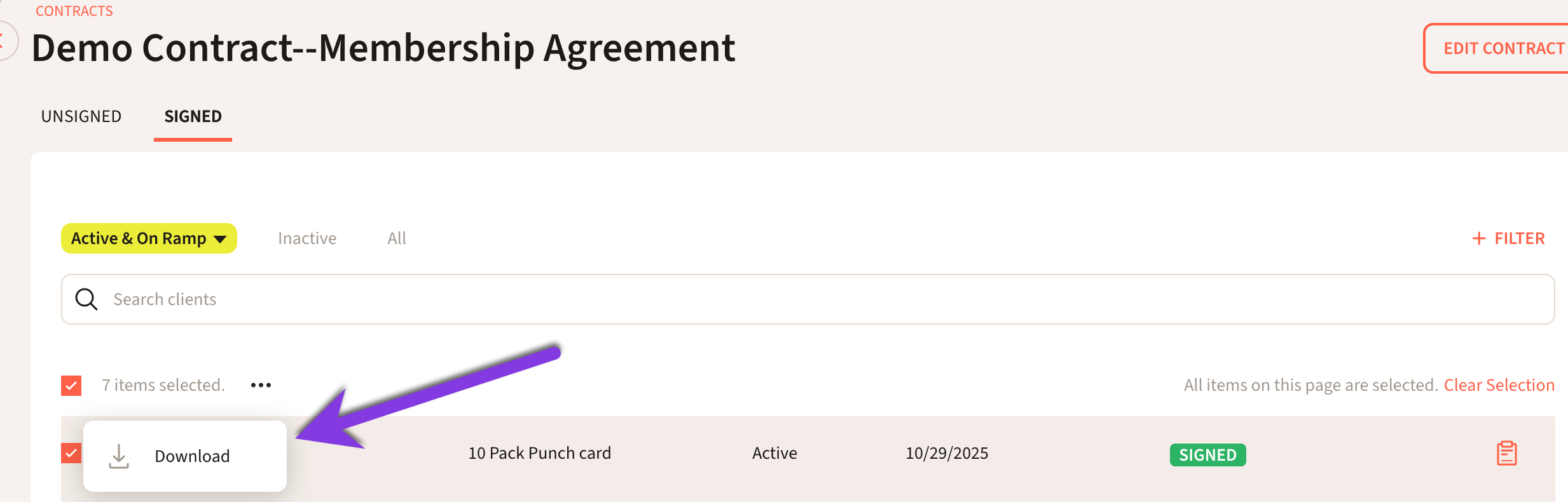Uncheck the select-all items checkbox

[x=71, y=386]
